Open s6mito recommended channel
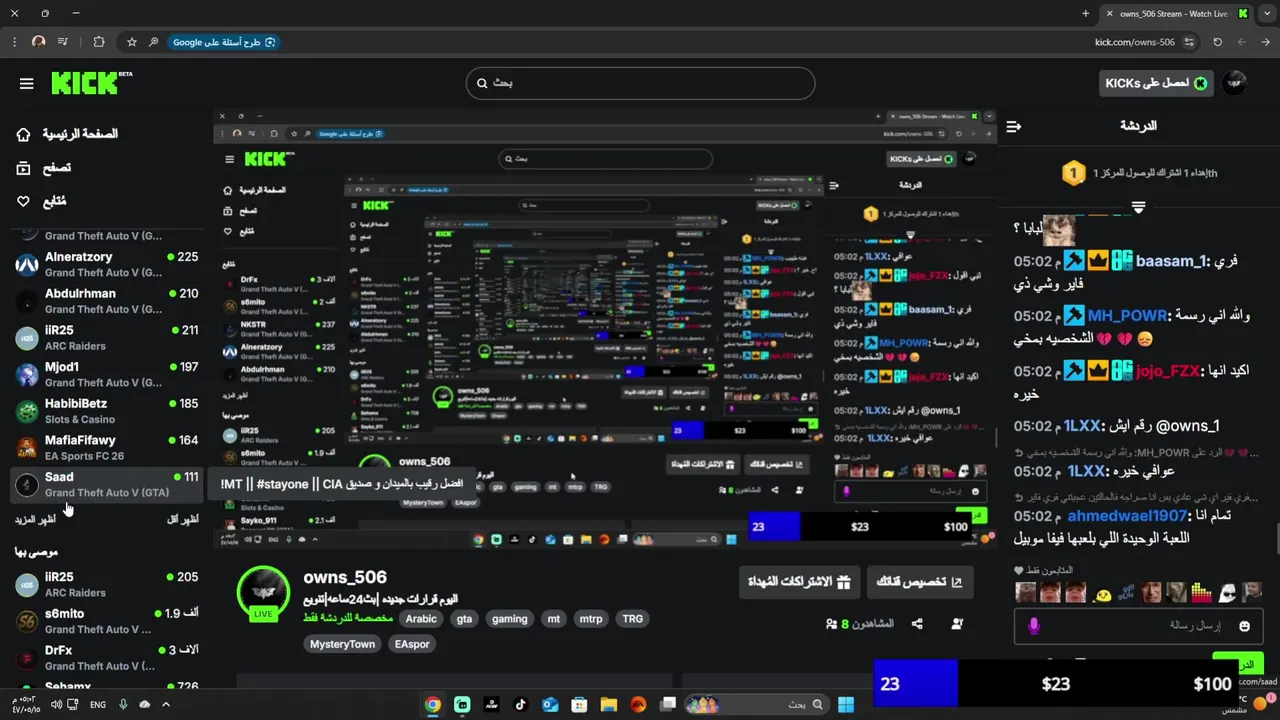The width and height of the screenshot is (1280, 720). point(107,621)
